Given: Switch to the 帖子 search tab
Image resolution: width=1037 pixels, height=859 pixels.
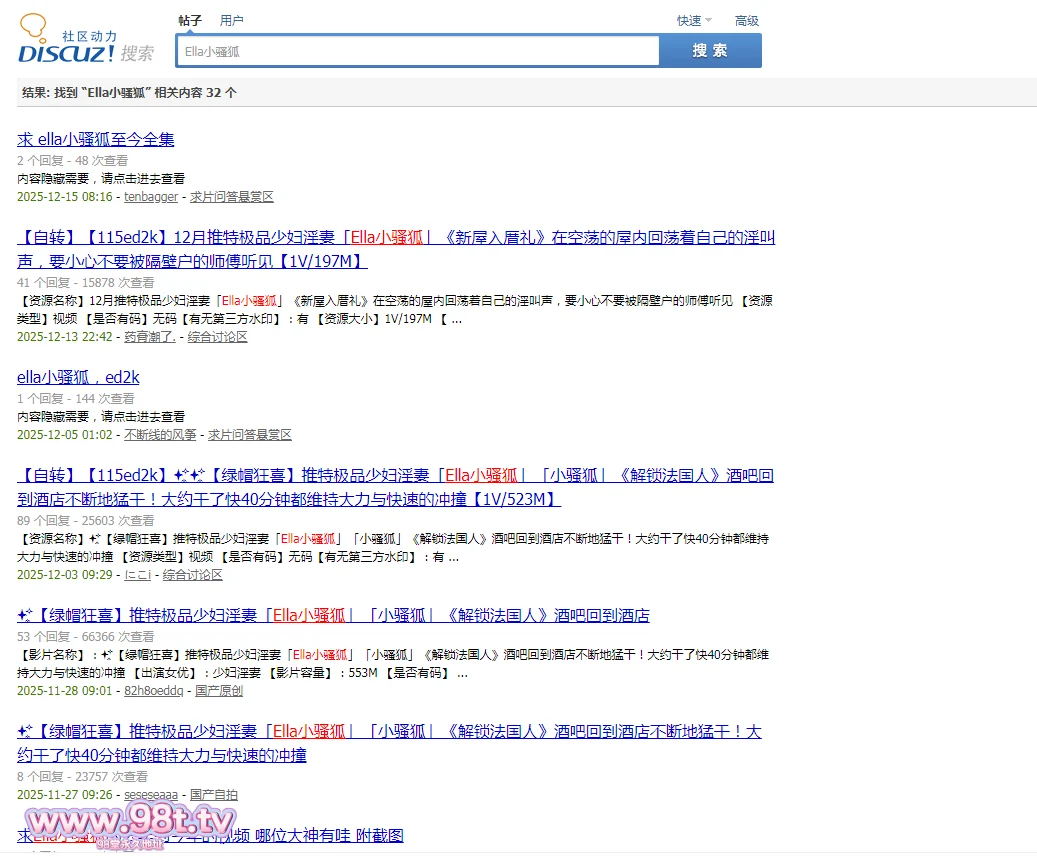Looking at the screenshot, I should (190, 20).
